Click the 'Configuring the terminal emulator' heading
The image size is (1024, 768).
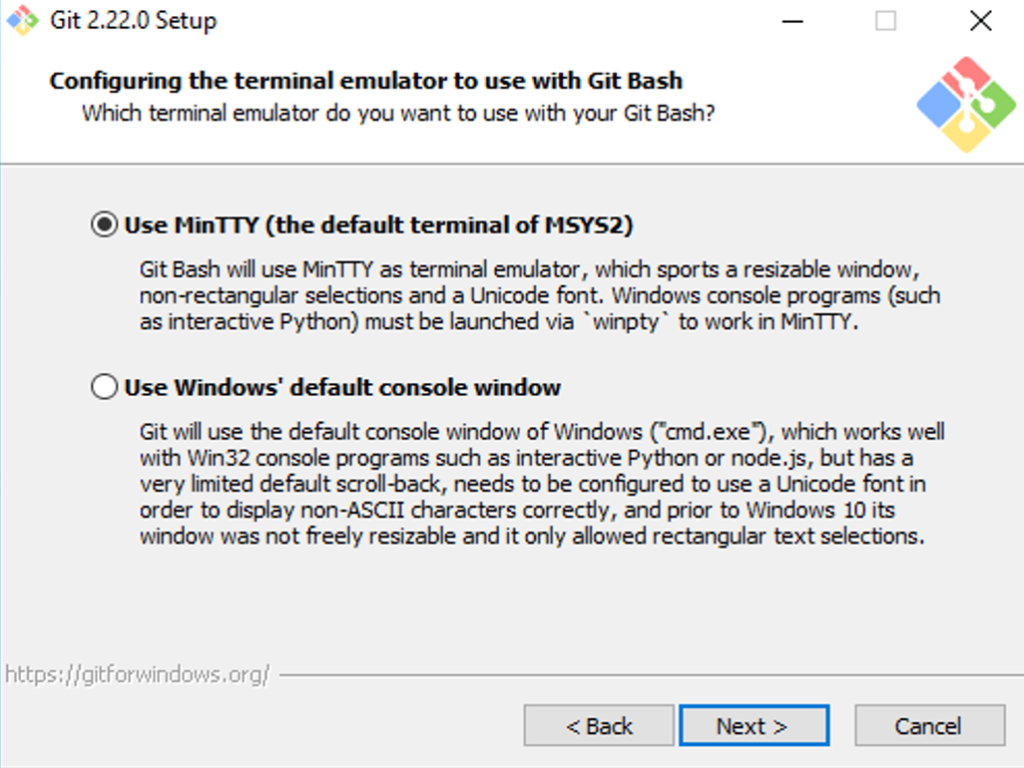pos(366,81)
